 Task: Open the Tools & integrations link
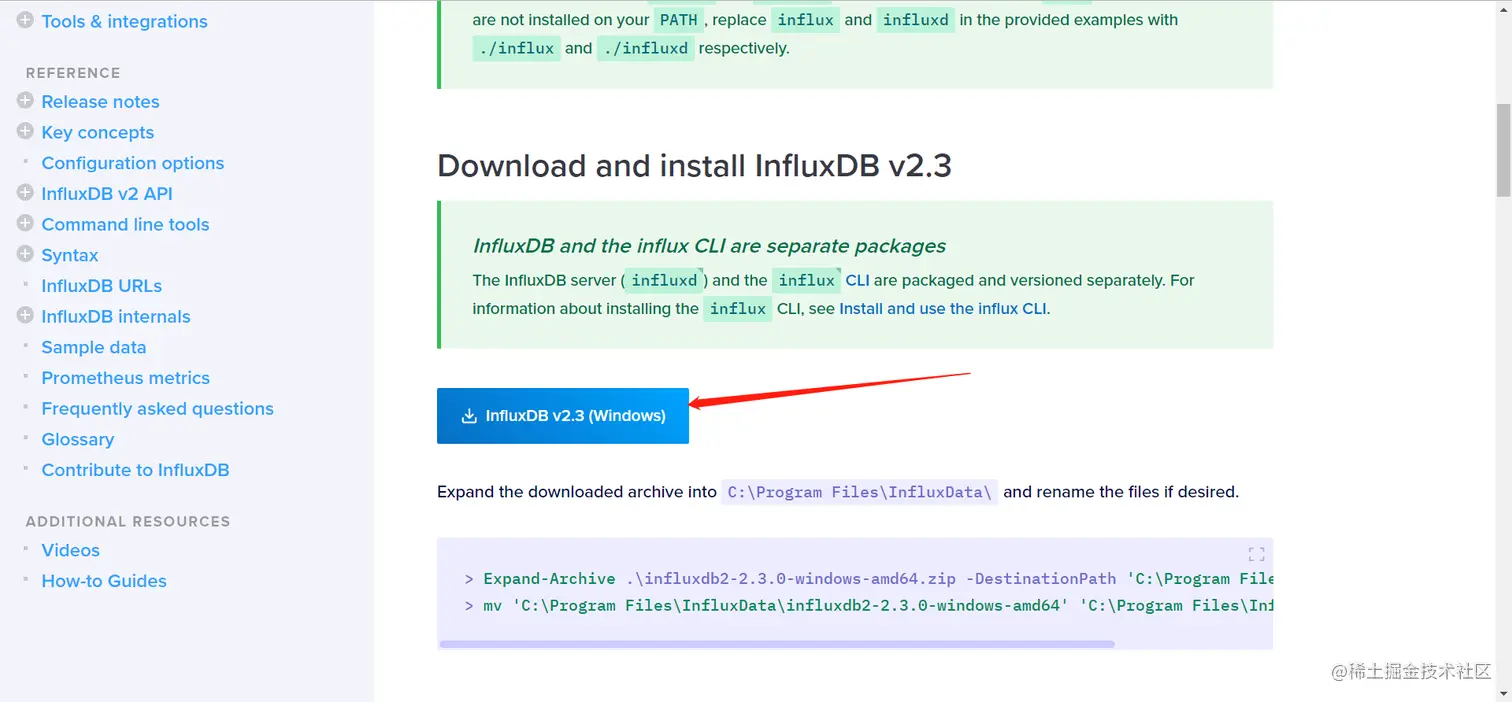(124, 21)
